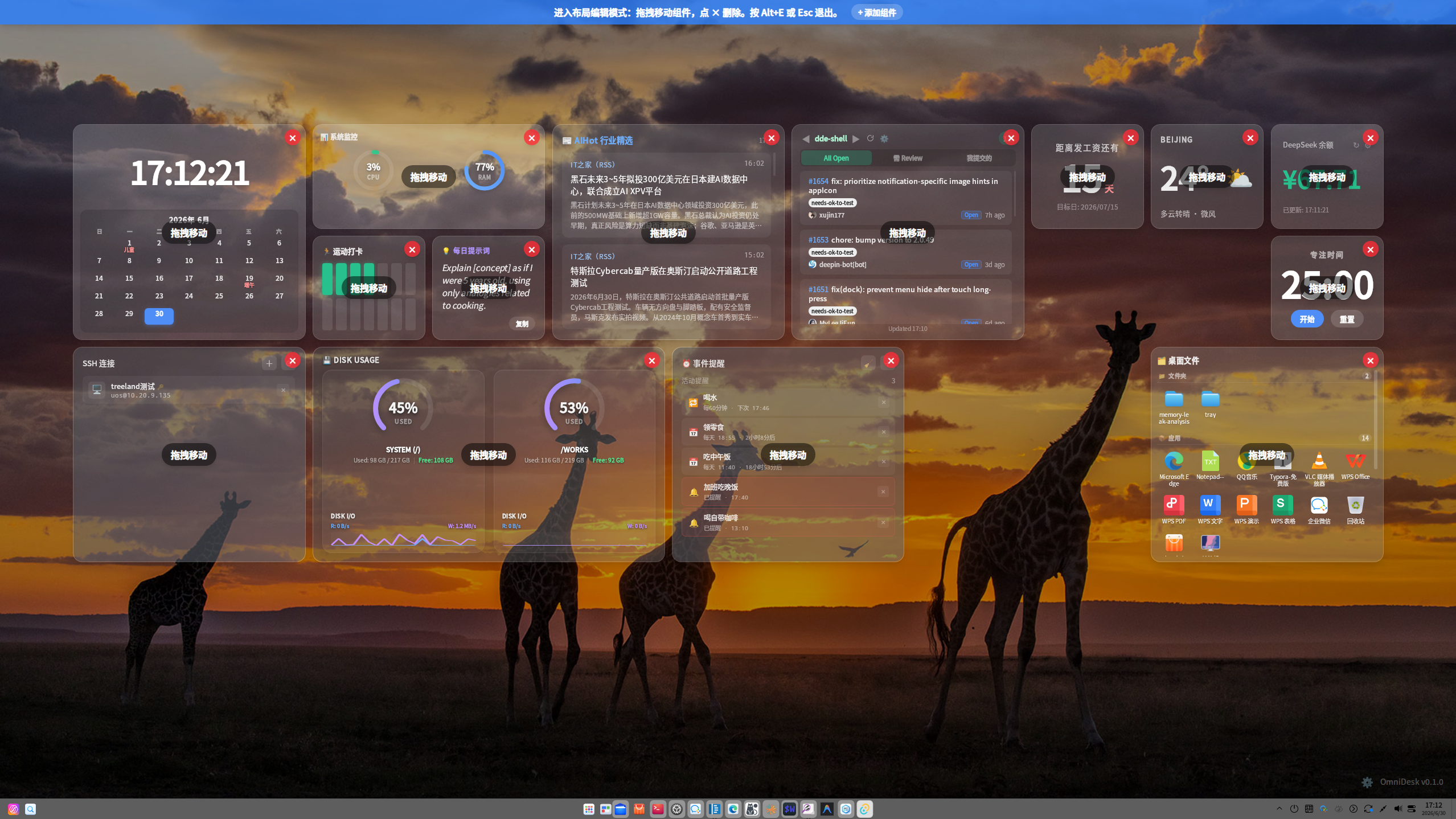Launch the VLC media player icon

tap(1319, 461)
